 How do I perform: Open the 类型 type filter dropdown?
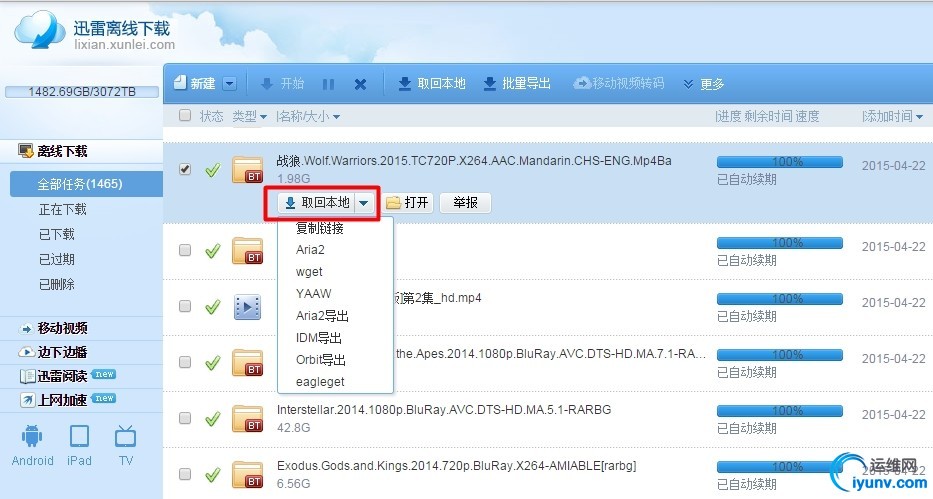[249, 116]
